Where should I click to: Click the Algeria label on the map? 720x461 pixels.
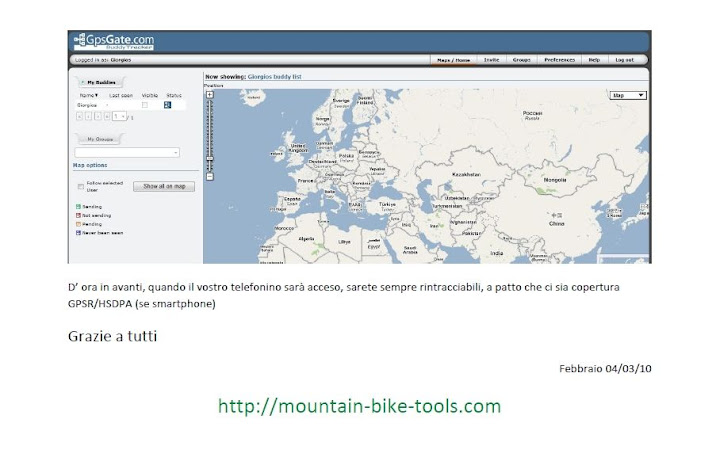coord(306,239)
